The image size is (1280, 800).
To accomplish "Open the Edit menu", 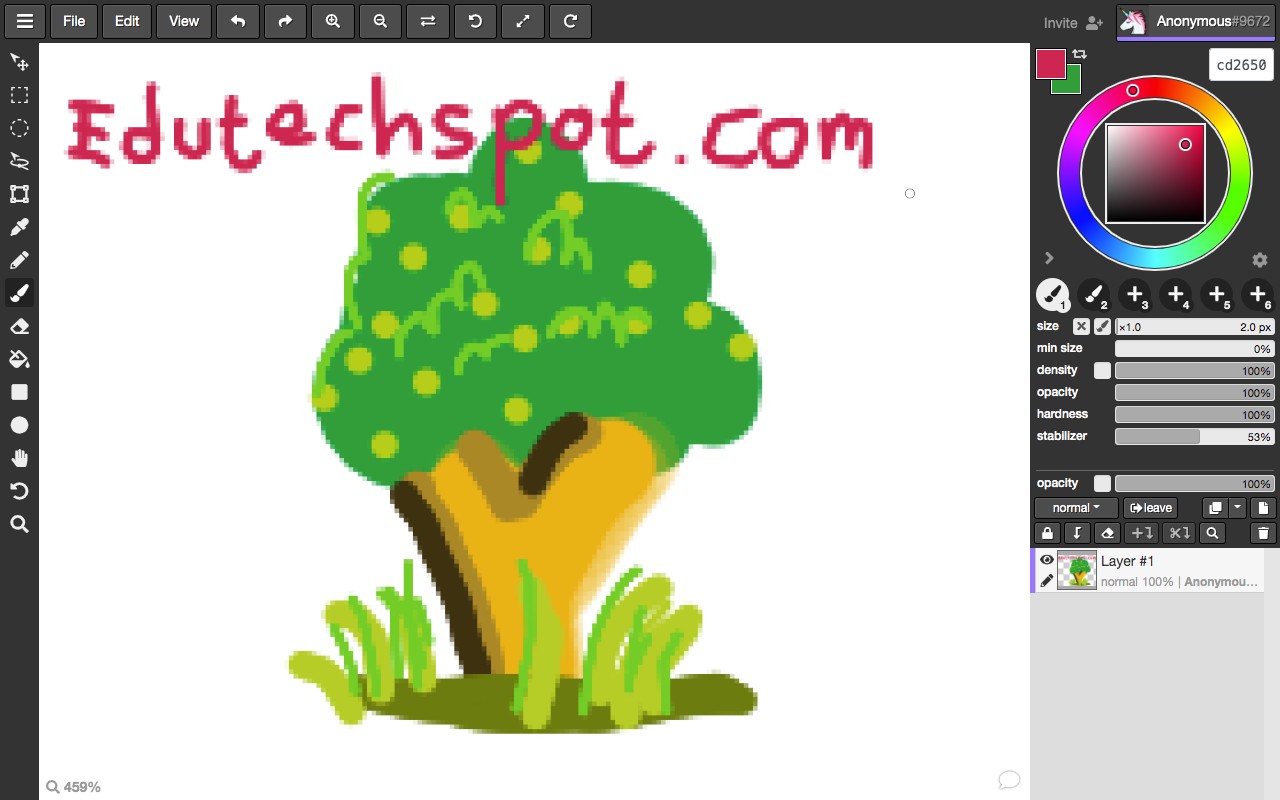I will click(x=126, y=21).
